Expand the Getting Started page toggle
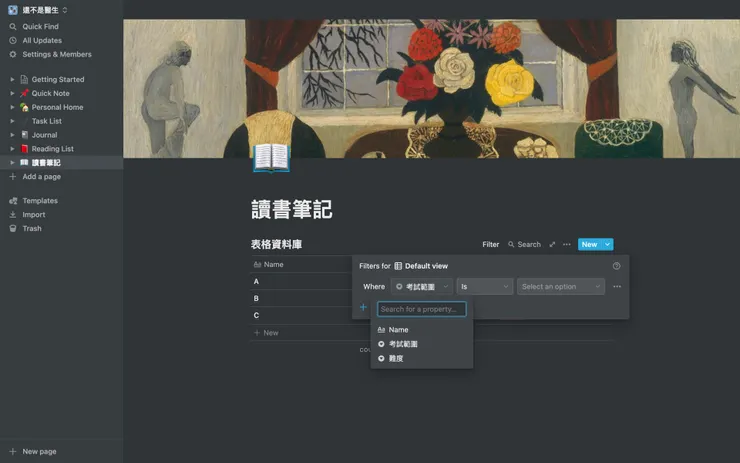Viewport: 740px width, 463px height. pyautogui.click(x=12, y=79)
